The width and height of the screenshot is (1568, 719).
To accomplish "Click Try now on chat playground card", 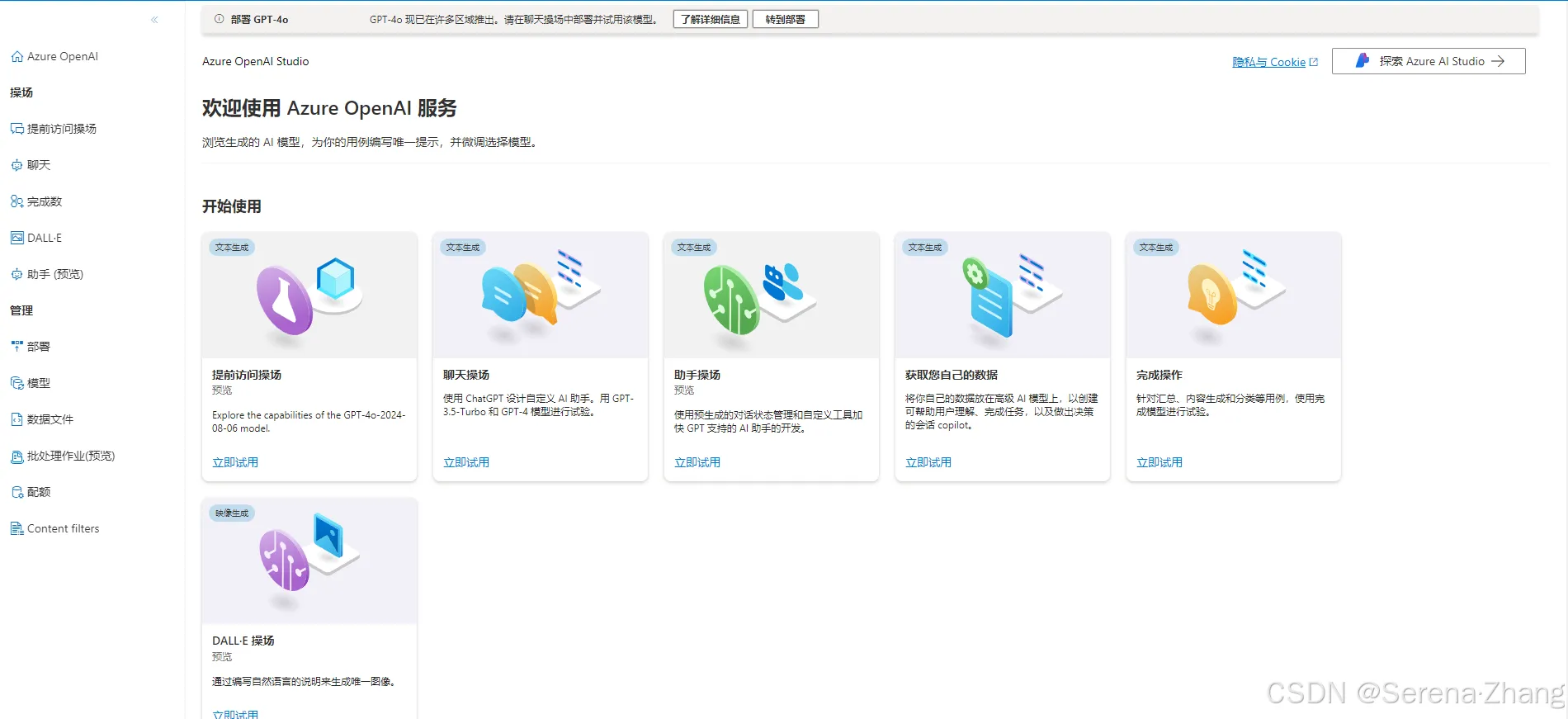I will click(466, 462).
